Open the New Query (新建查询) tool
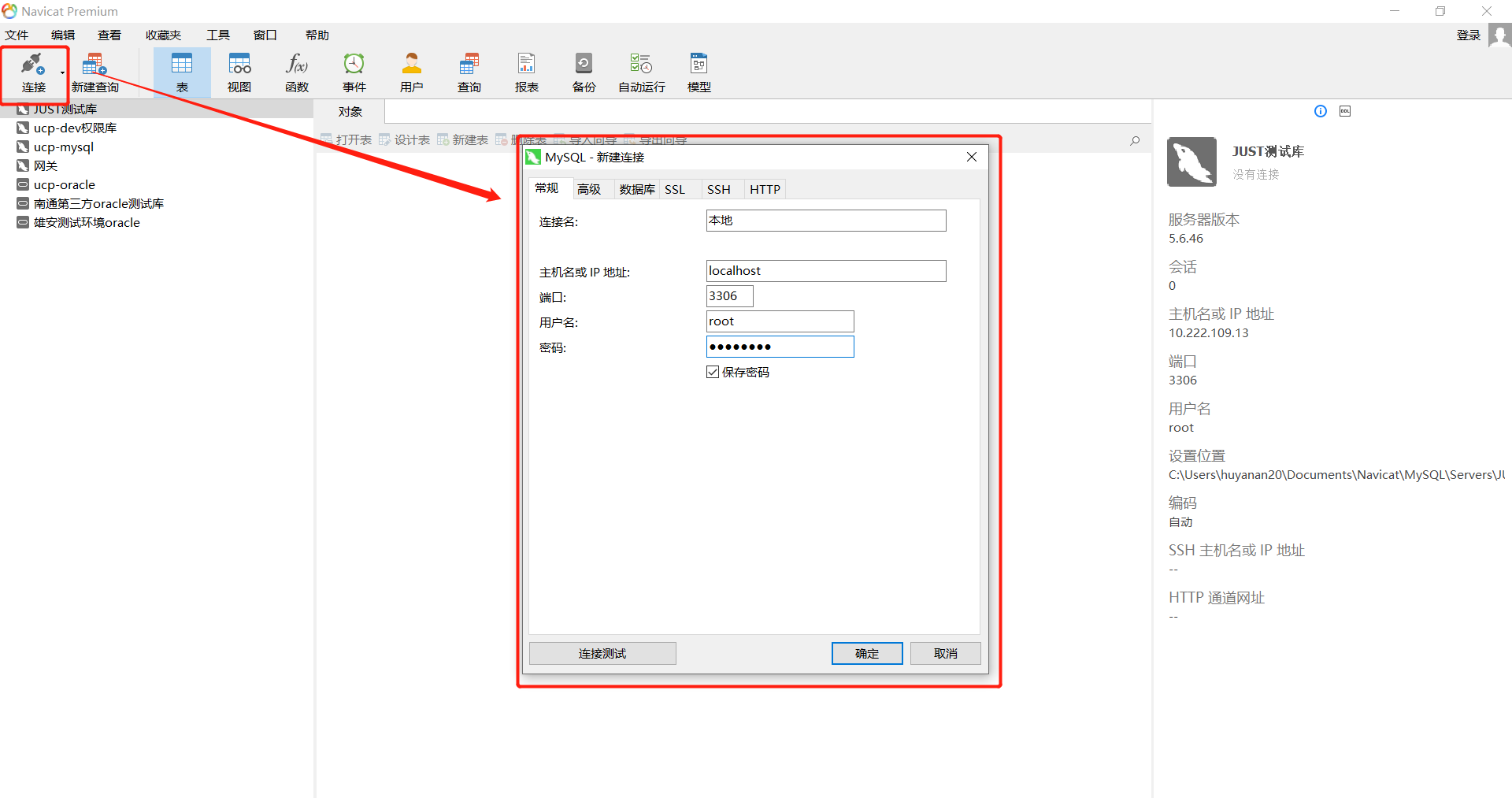 (x=94, y=72)
